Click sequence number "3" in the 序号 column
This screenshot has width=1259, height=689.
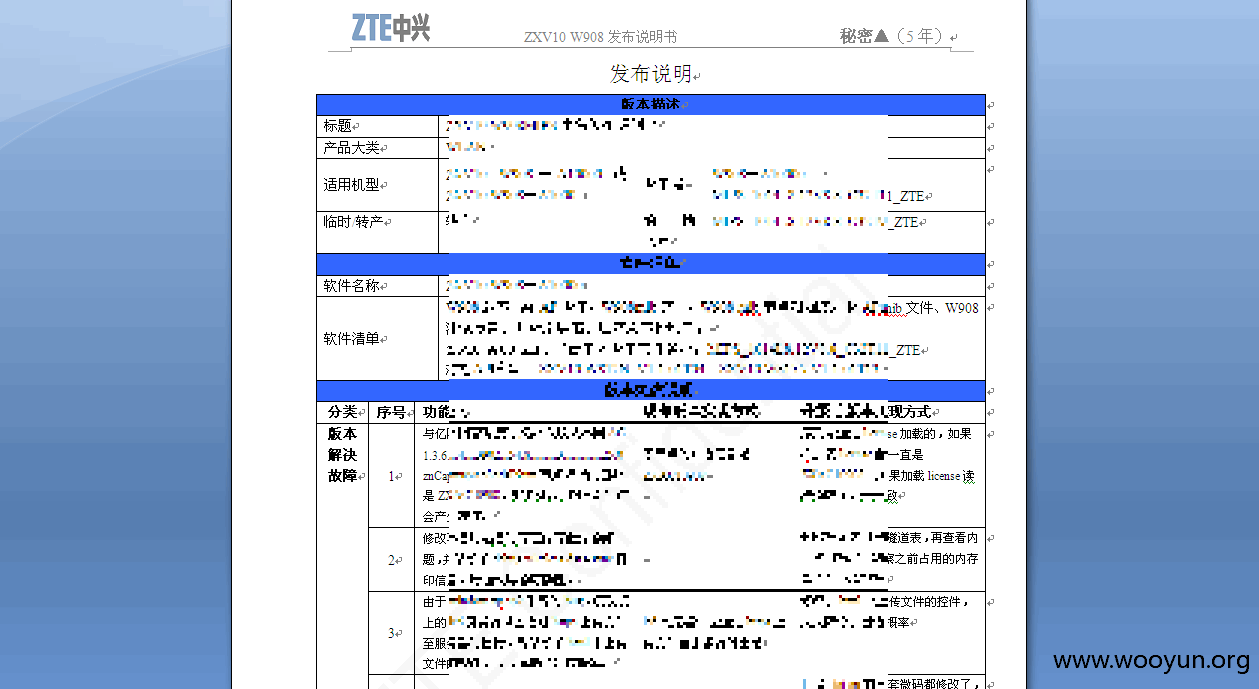click(392, 633)
